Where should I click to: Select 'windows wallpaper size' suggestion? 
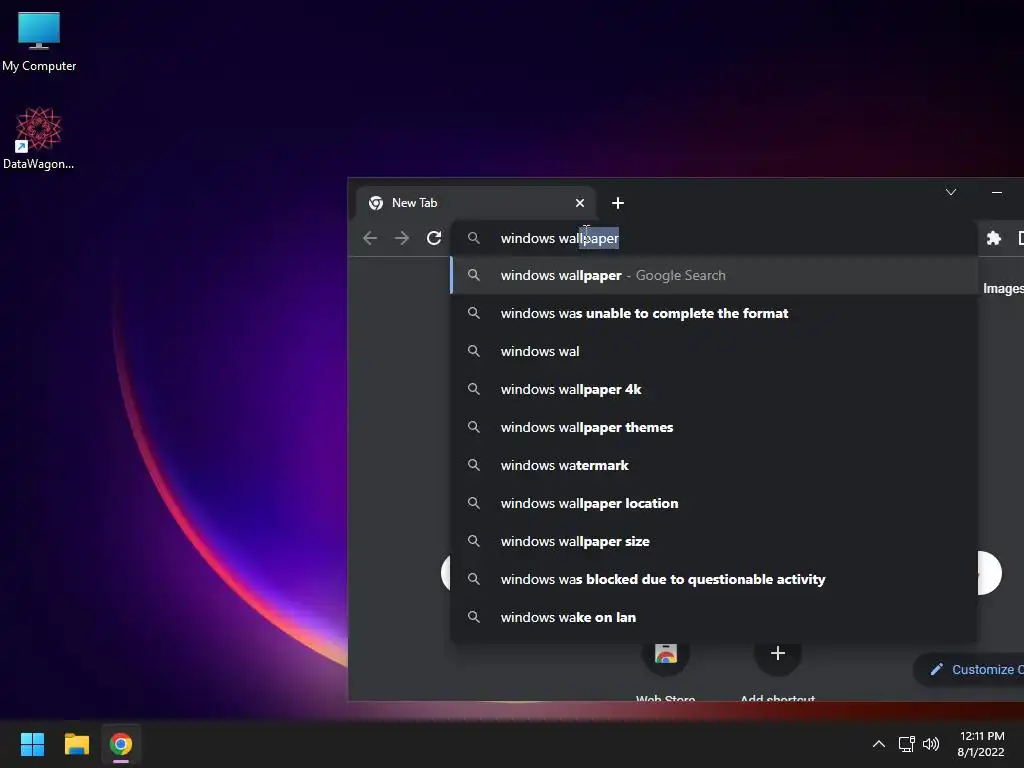714,541
